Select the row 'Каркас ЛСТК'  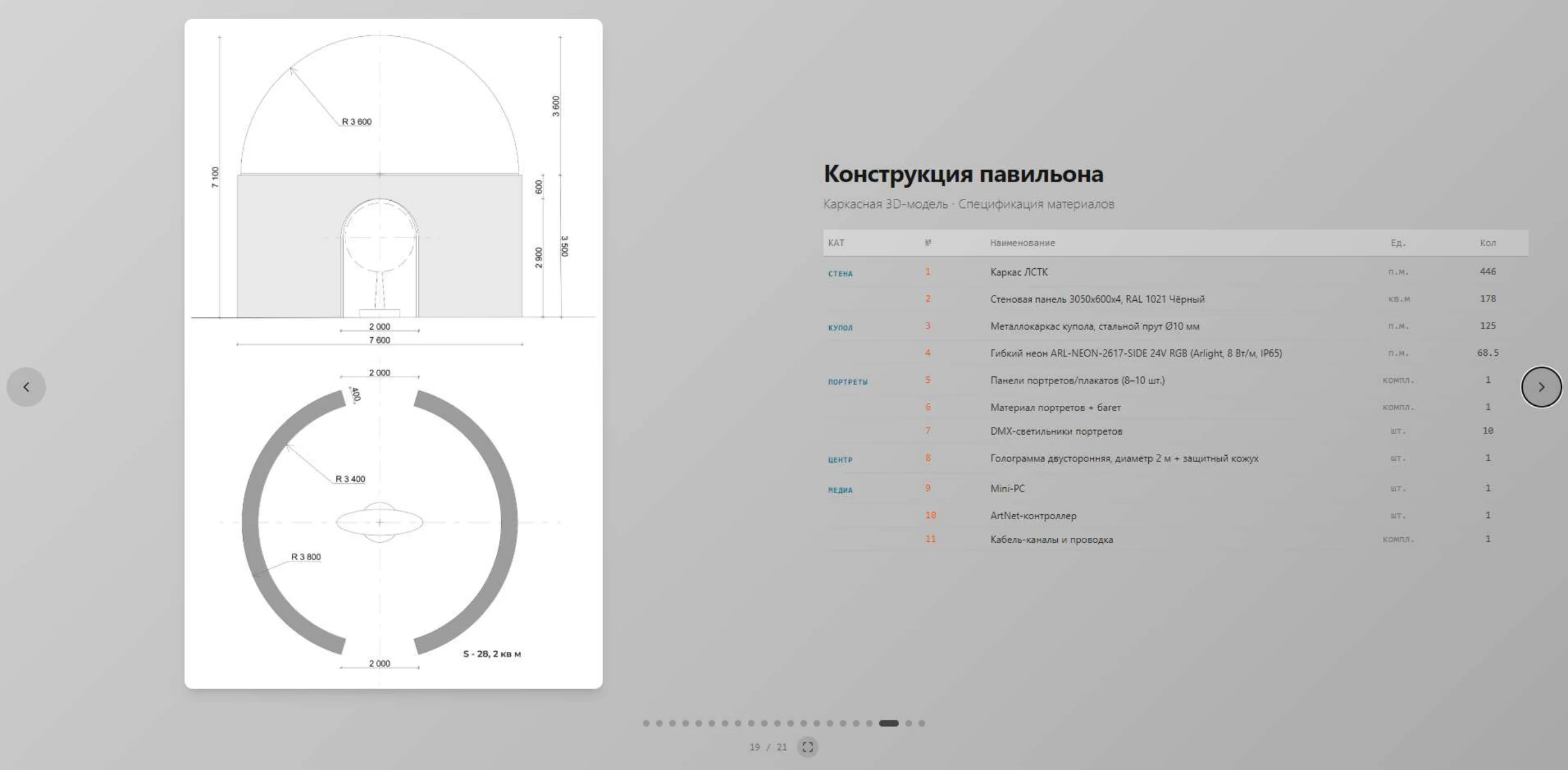pos(1175,272)
